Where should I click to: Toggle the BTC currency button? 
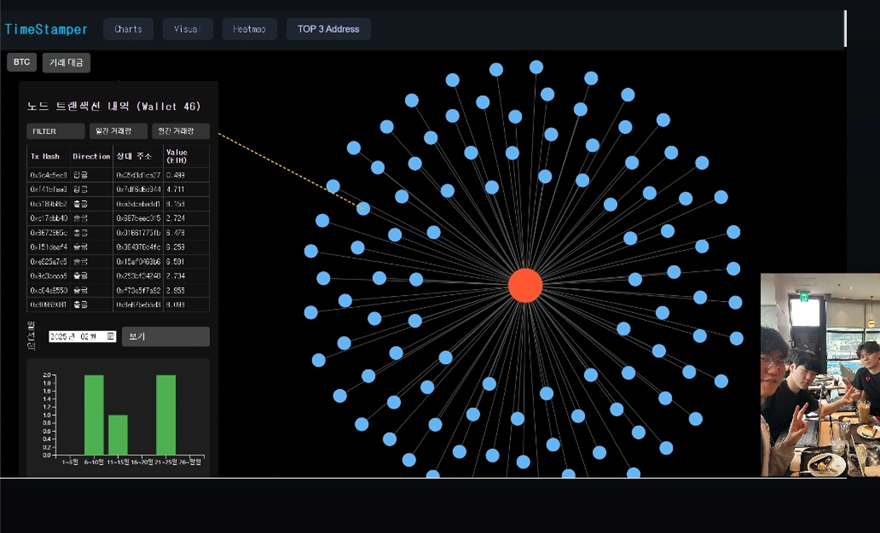(x=22, y=62)
